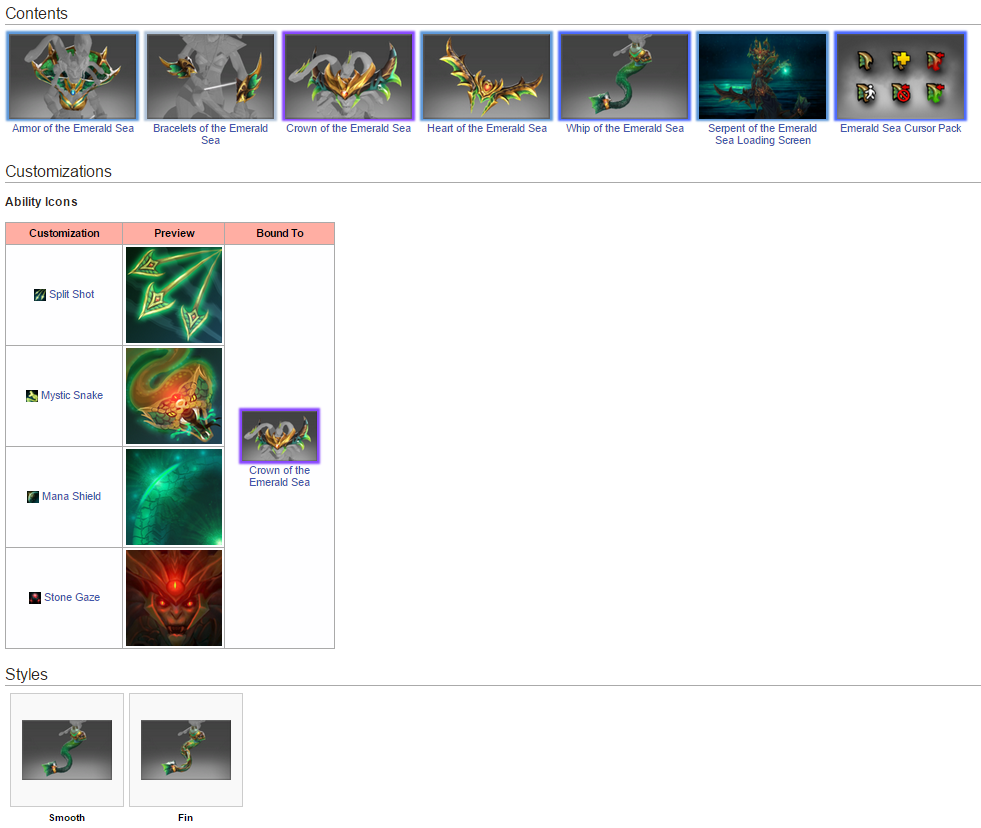981x828 pixels.
Task: Open the Serpent Loading Screen thumbnail
Action: click(762, 76)
